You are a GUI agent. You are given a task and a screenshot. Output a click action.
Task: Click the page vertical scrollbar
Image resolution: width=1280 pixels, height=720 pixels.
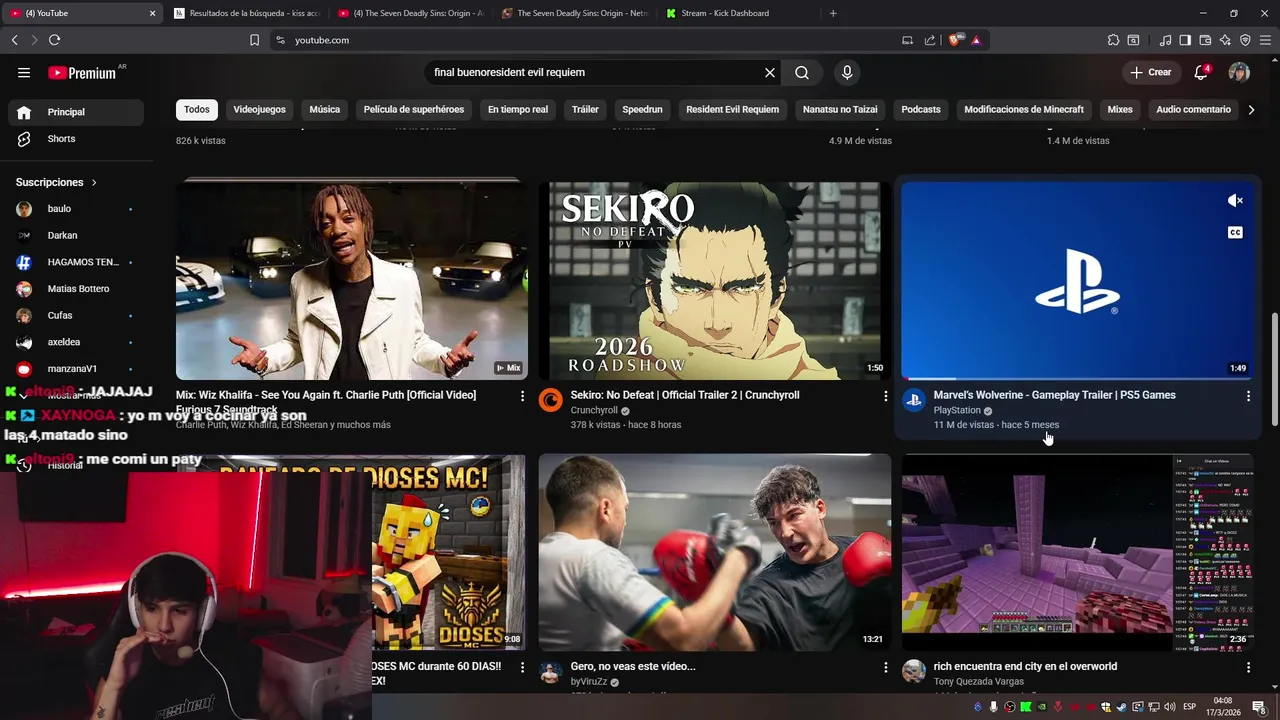(1274, 370)
